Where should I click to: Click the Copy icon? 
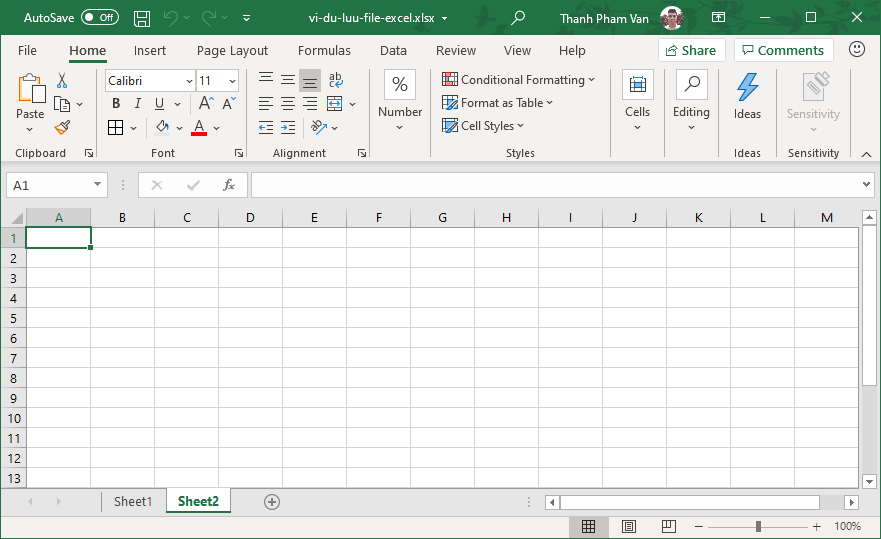[x=62, y=104]
